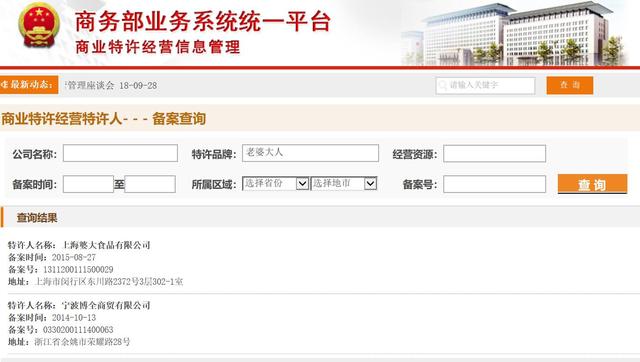Click filing date 2015-08-27
Viewport: 640px width, 362px height.
[74, 258]
